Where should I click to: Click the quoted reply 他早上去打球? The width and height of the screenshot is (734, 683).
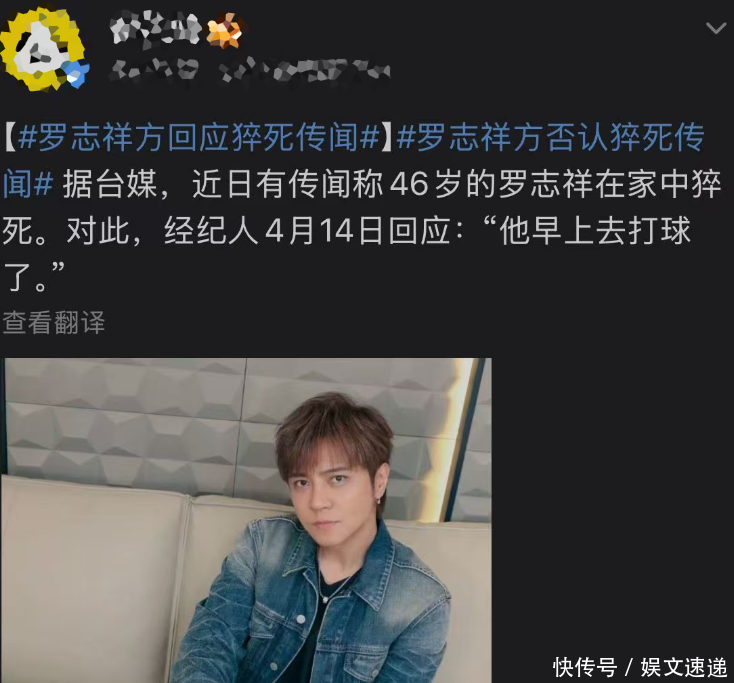point(595,231)
